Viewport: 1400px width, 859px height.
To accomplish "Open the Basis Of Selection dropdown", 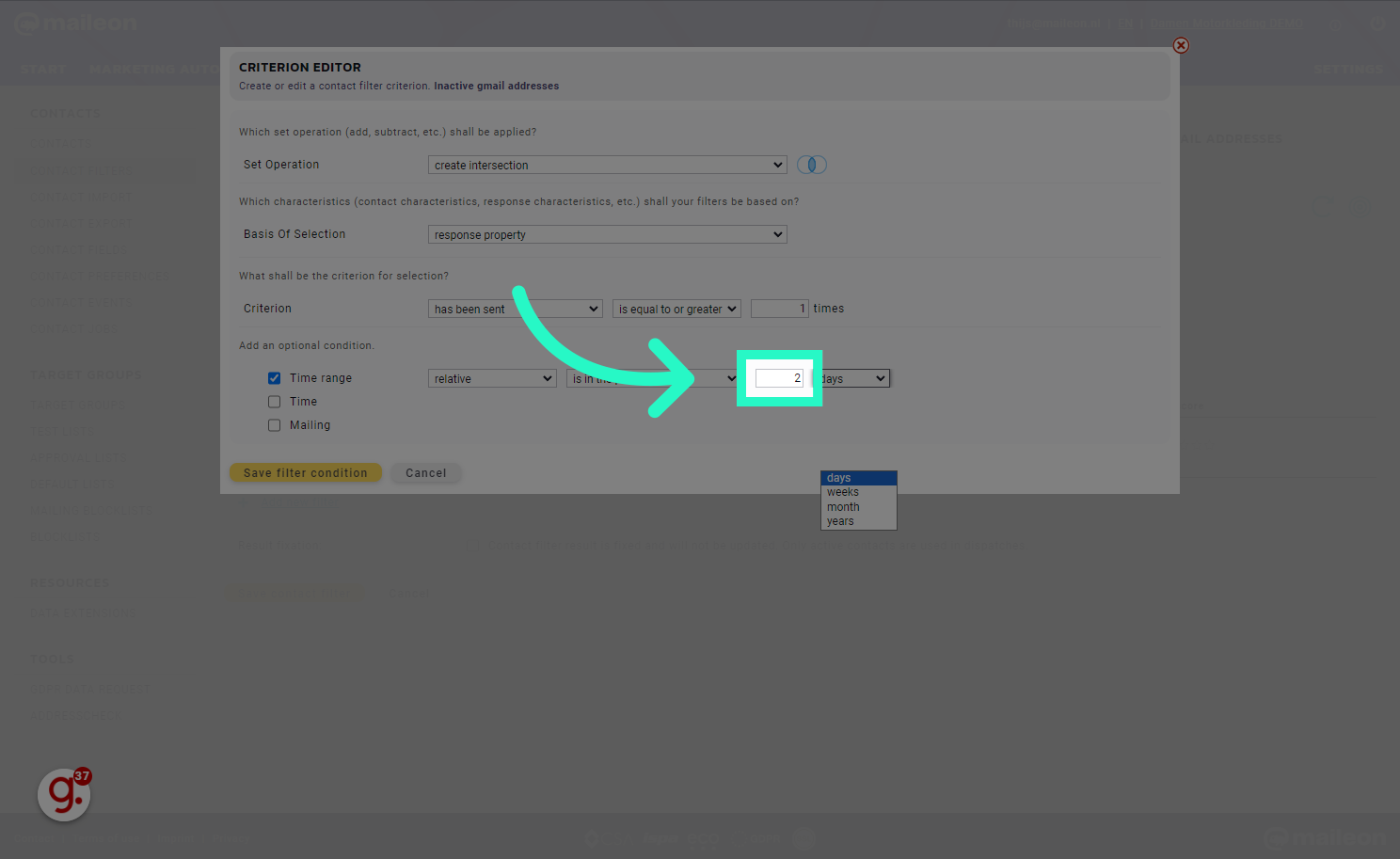I will pos(607,234).
